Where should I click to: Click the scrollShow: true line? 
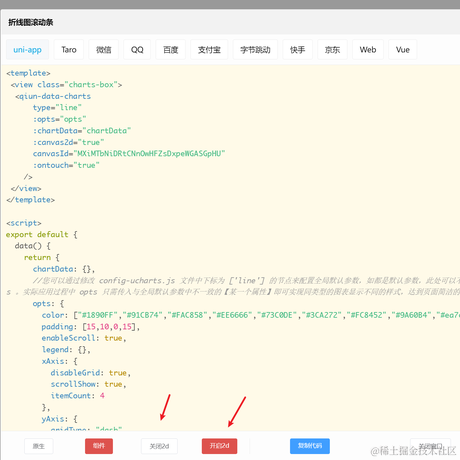pyautogui.click(x=88, y=384)
